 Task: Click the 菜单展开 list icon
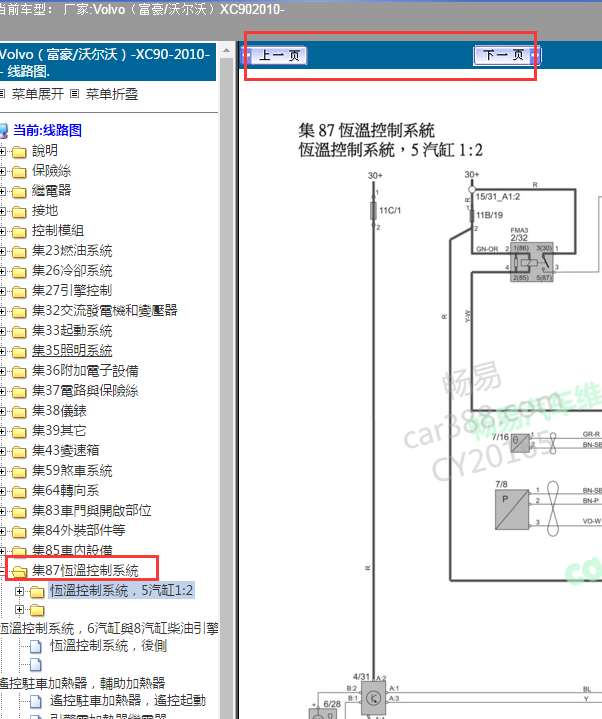click(x=2, y=94)
